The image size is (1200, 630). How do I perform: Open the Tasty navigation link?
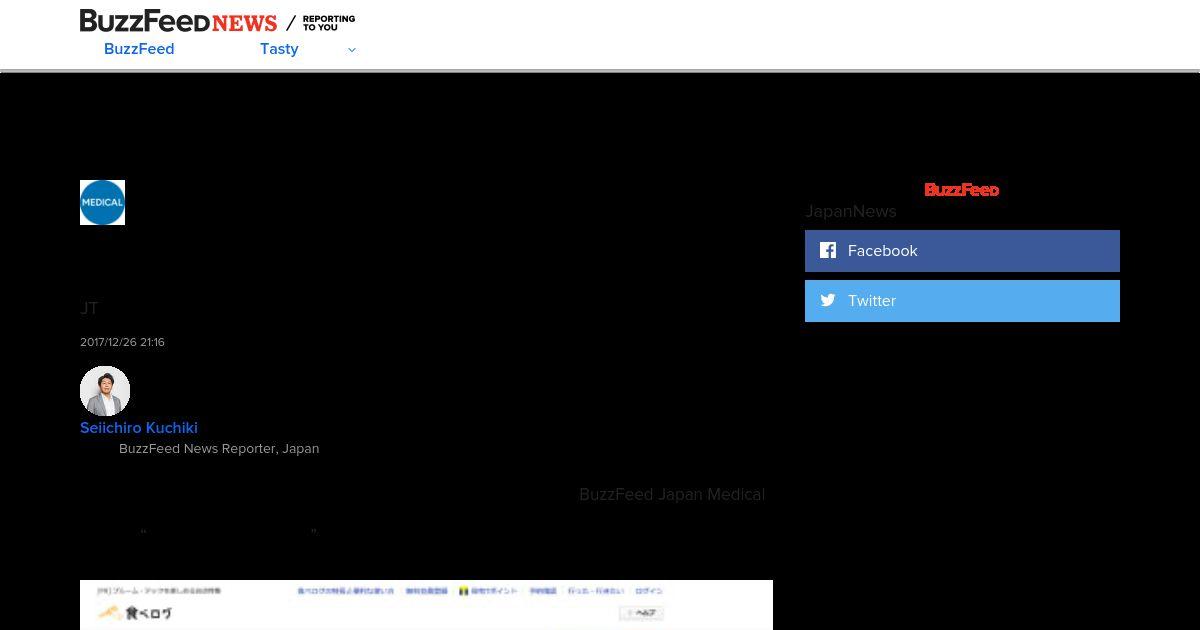coord(279,49)
